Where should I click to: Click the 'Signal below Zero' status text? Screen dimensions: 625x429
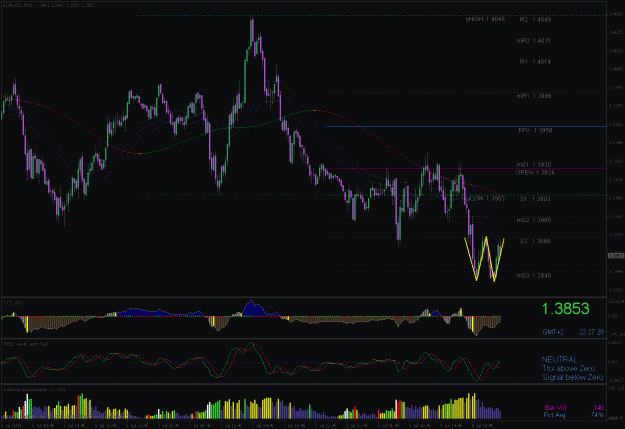tap(572, 377)
